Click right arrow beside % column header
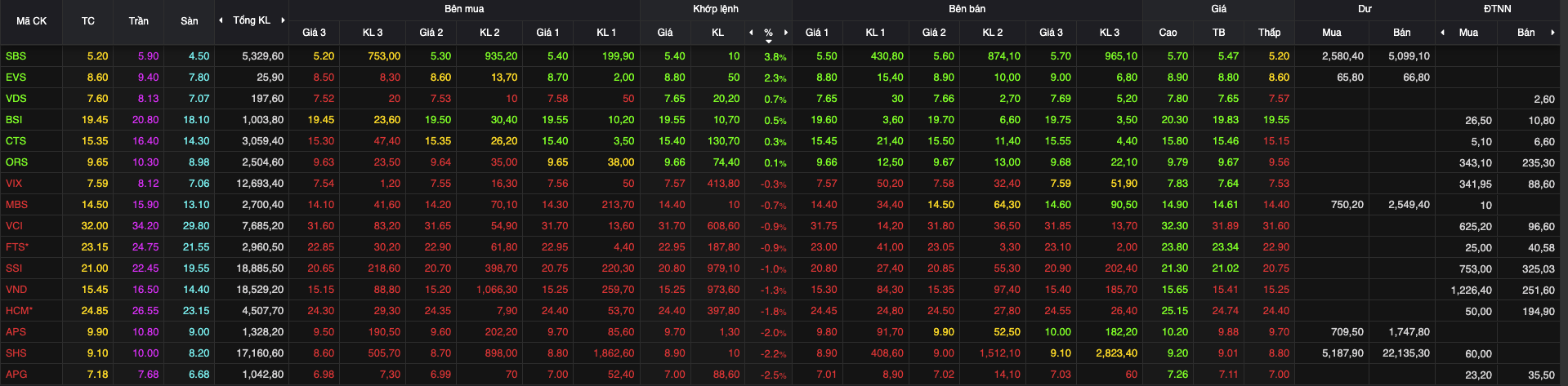This screenshot has height=386, width=1568. (x=786, y=33)
